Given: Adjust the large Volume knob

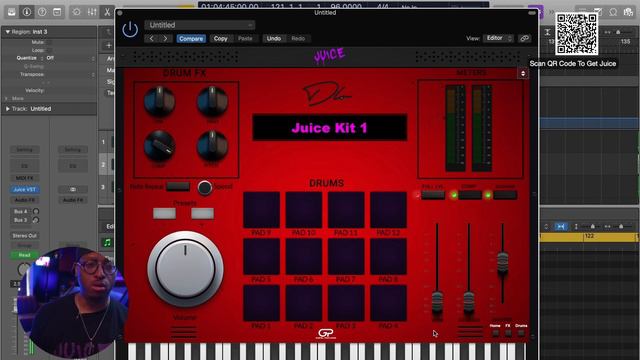Looking at the screenshot, I should coord(185,269).
